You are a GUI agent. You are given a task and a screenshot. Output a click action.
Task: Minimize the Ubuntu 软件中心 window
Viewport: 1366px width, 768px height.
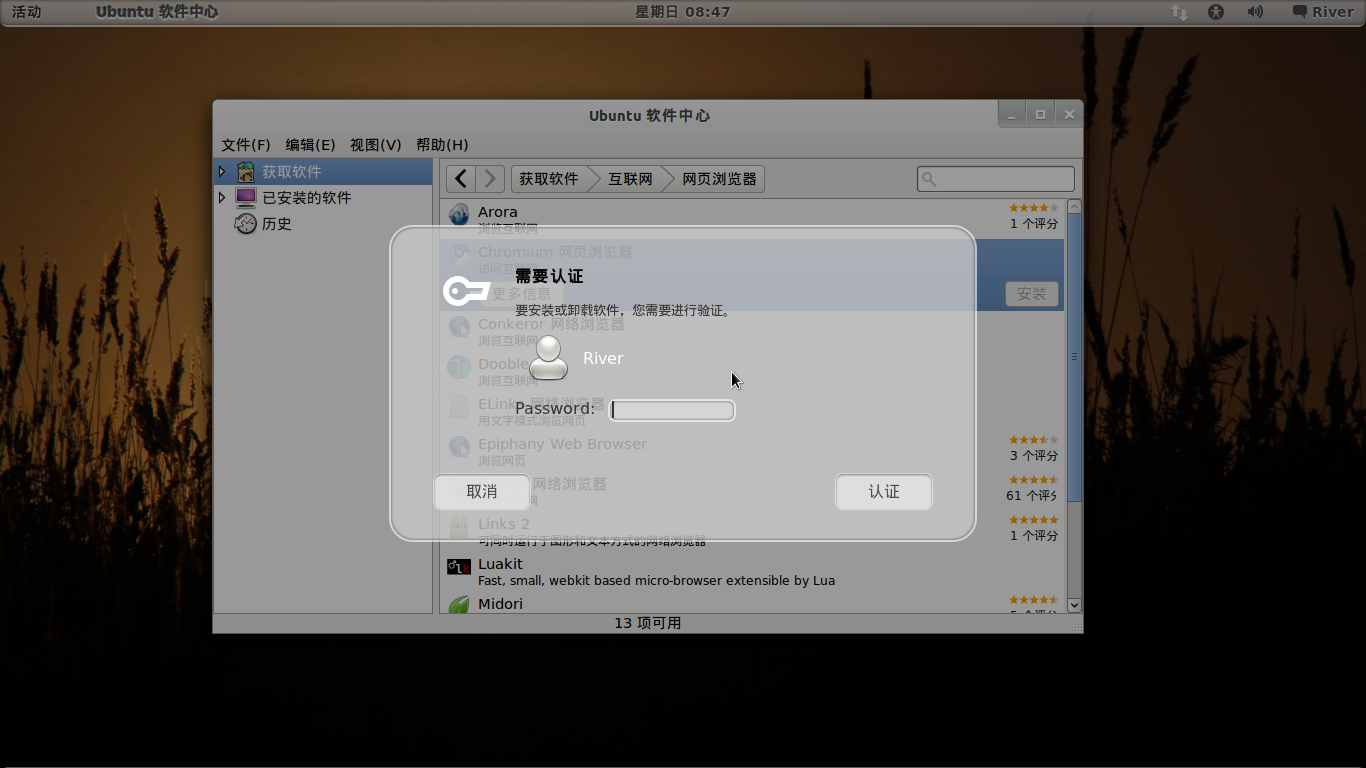click(x=1012, y=115)
